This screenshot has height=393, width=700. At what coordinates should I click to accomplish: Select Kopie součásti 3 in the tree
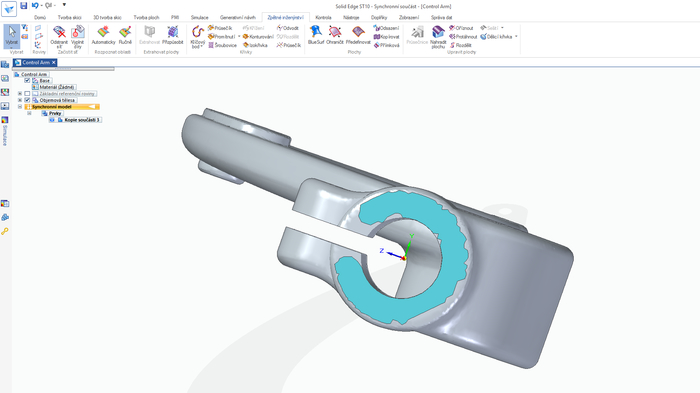(79, 120)
